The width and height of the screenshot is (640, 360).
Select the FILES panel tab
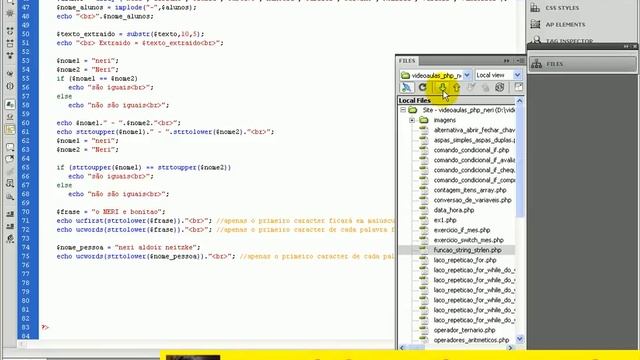pos(407,61)
